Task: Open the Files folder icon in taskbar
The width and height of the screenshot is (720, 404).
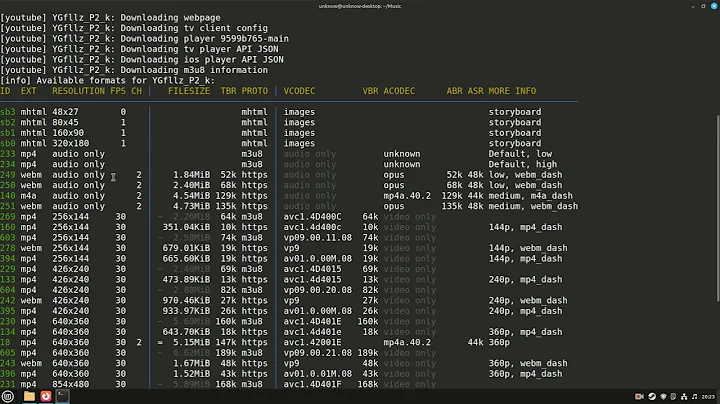Action: click(x=29, y=396)
